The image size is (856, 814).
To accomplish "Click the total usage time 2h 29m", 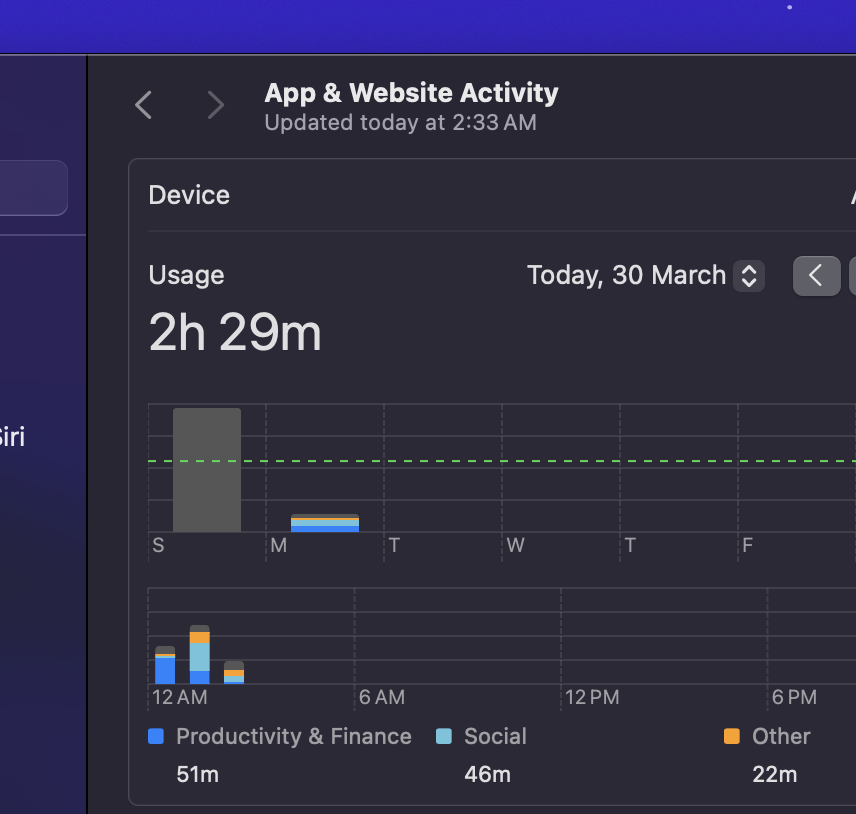I will pyautogui.click(x=234, y=332).
